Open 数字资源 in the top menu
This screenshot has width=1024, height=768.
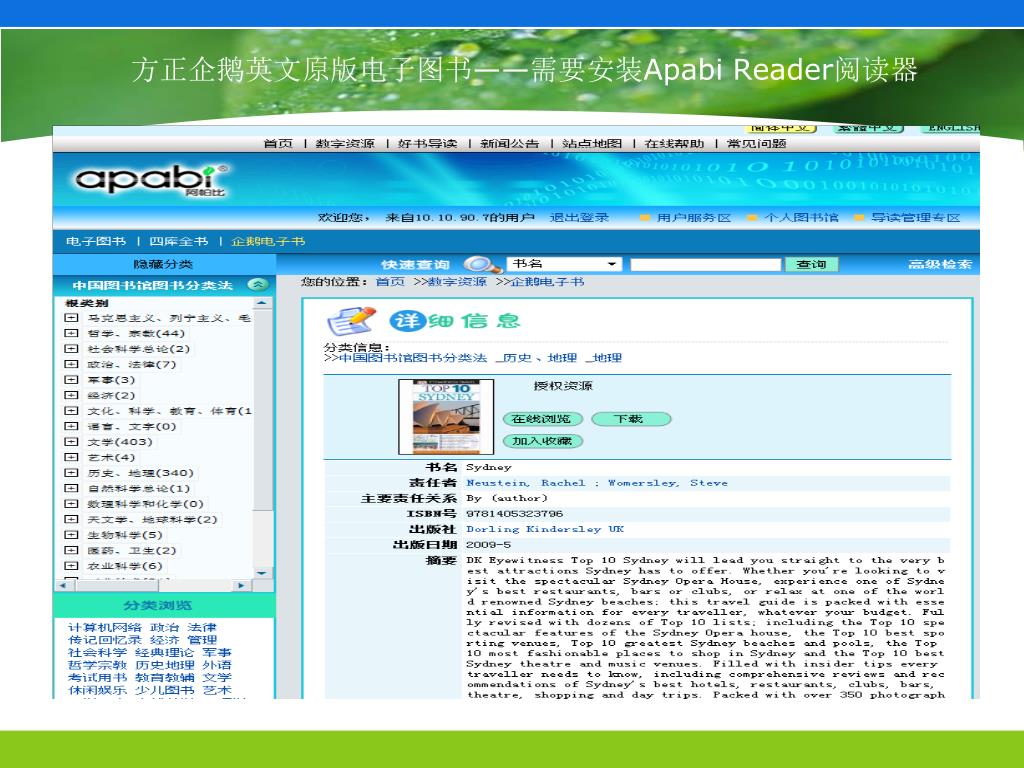tap(345, 144)
